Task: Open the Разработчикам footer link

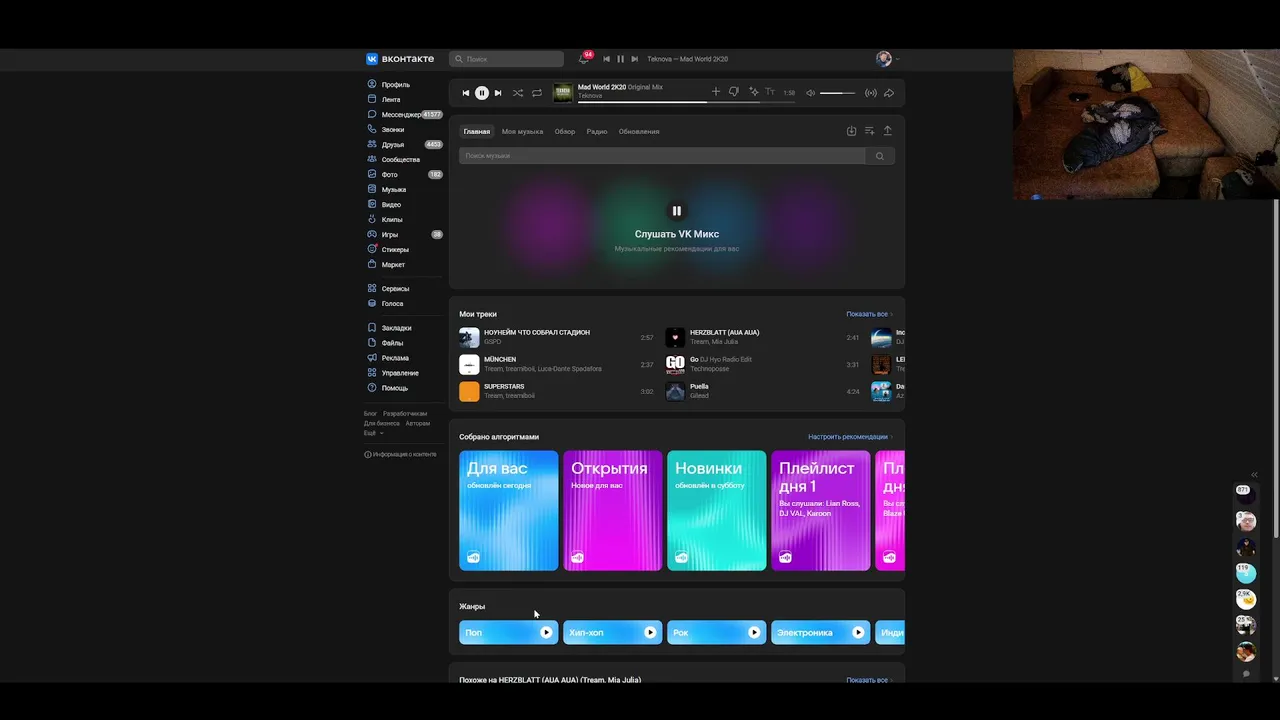Action: [405, 413]
